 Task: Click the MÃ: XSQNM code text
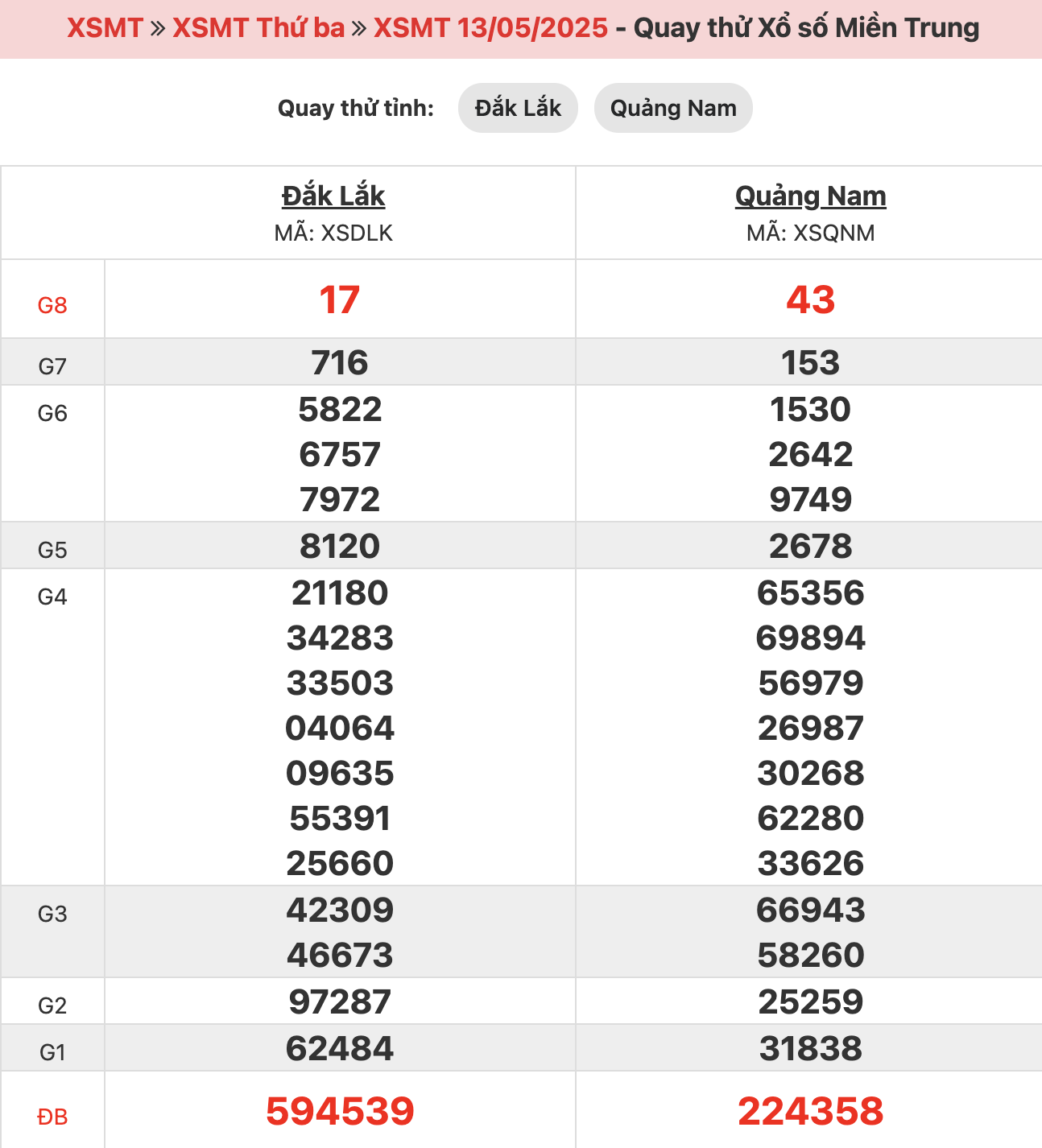click(x=810, y=233)
